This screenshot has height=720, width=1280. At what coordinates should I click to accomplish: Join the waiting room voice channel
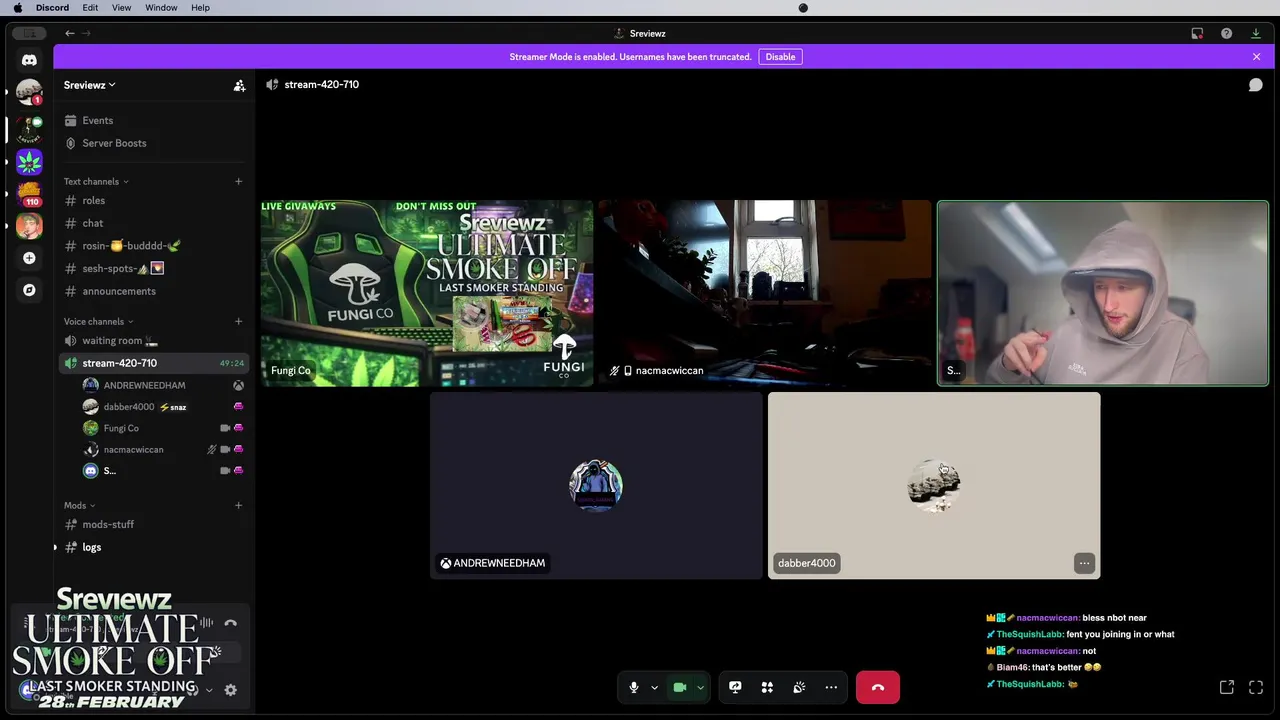pyautogui.click(x=155, y=341)
